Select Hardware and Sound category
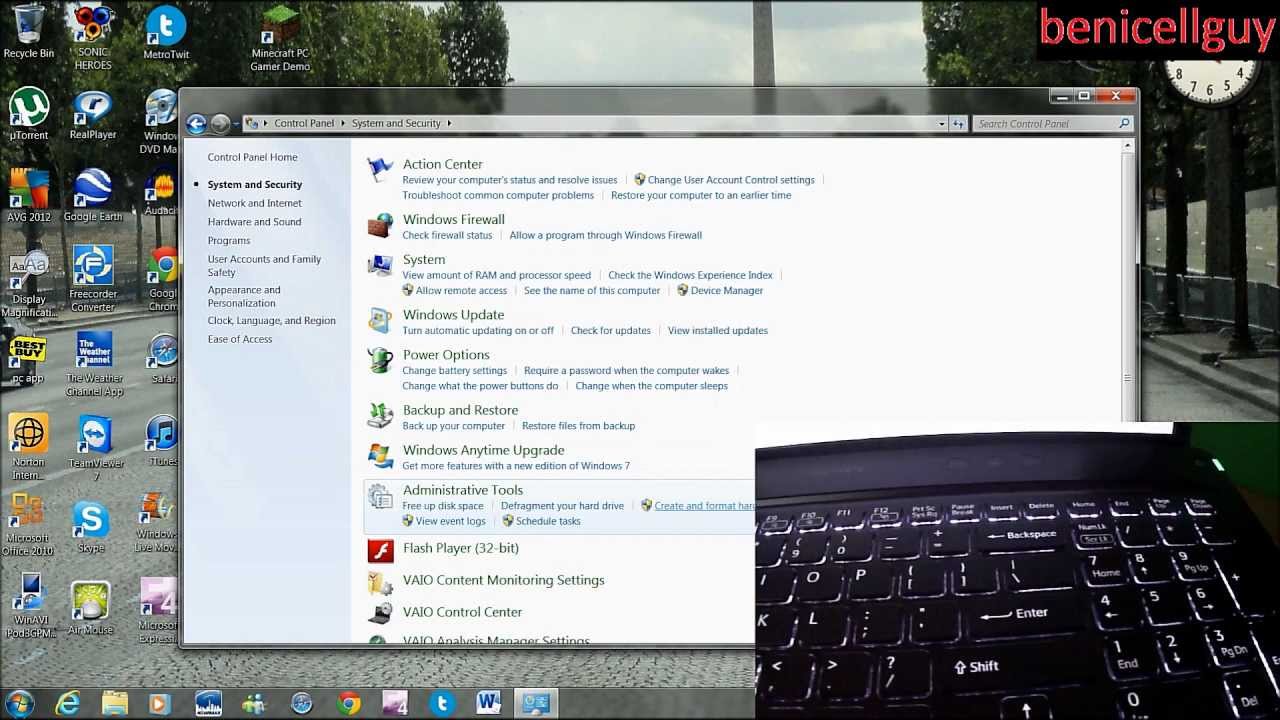Image resolution: width=1280 pixels, height=720 pixels. (x=254, y=222)
